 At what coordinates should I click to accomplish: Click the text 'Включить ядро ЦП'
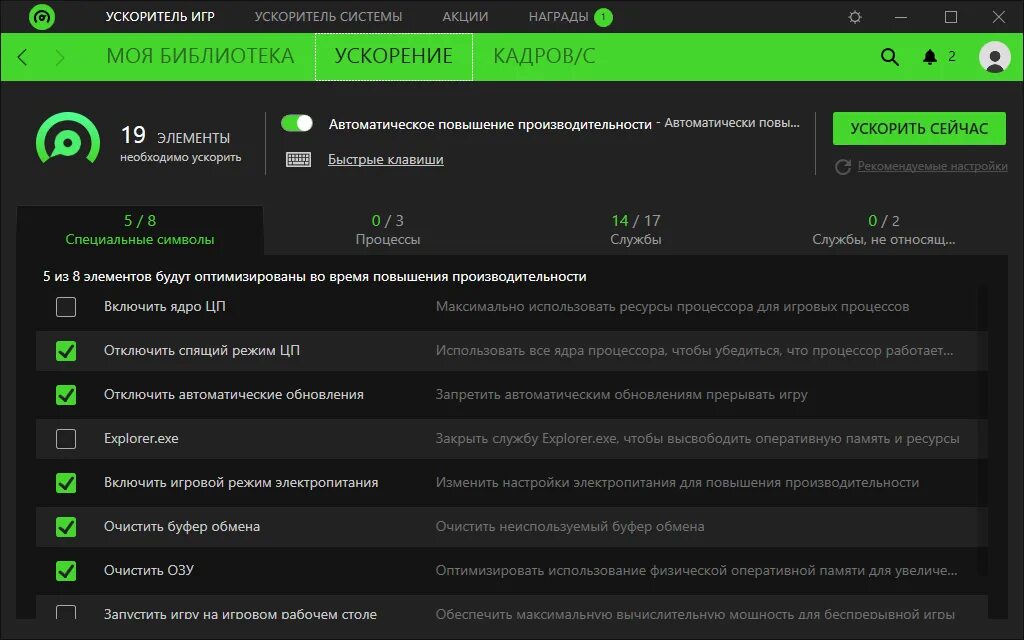165,306
